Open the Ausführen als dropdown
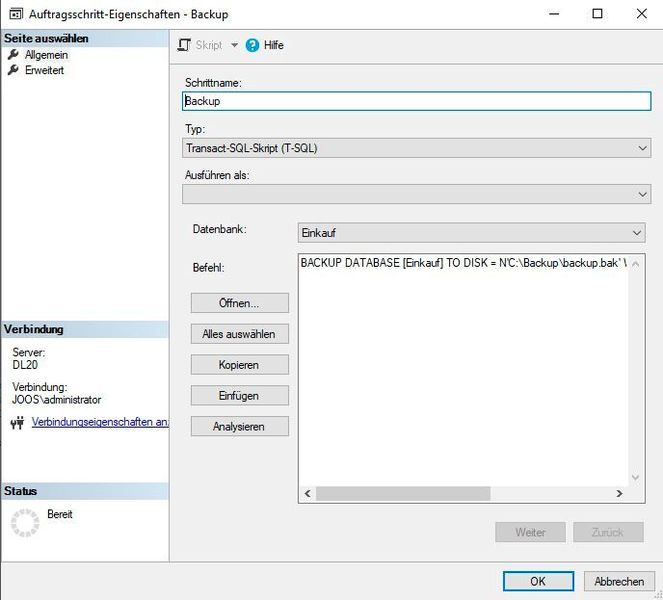663x600 pixels. pyautogui.click(x=416, y=194)
